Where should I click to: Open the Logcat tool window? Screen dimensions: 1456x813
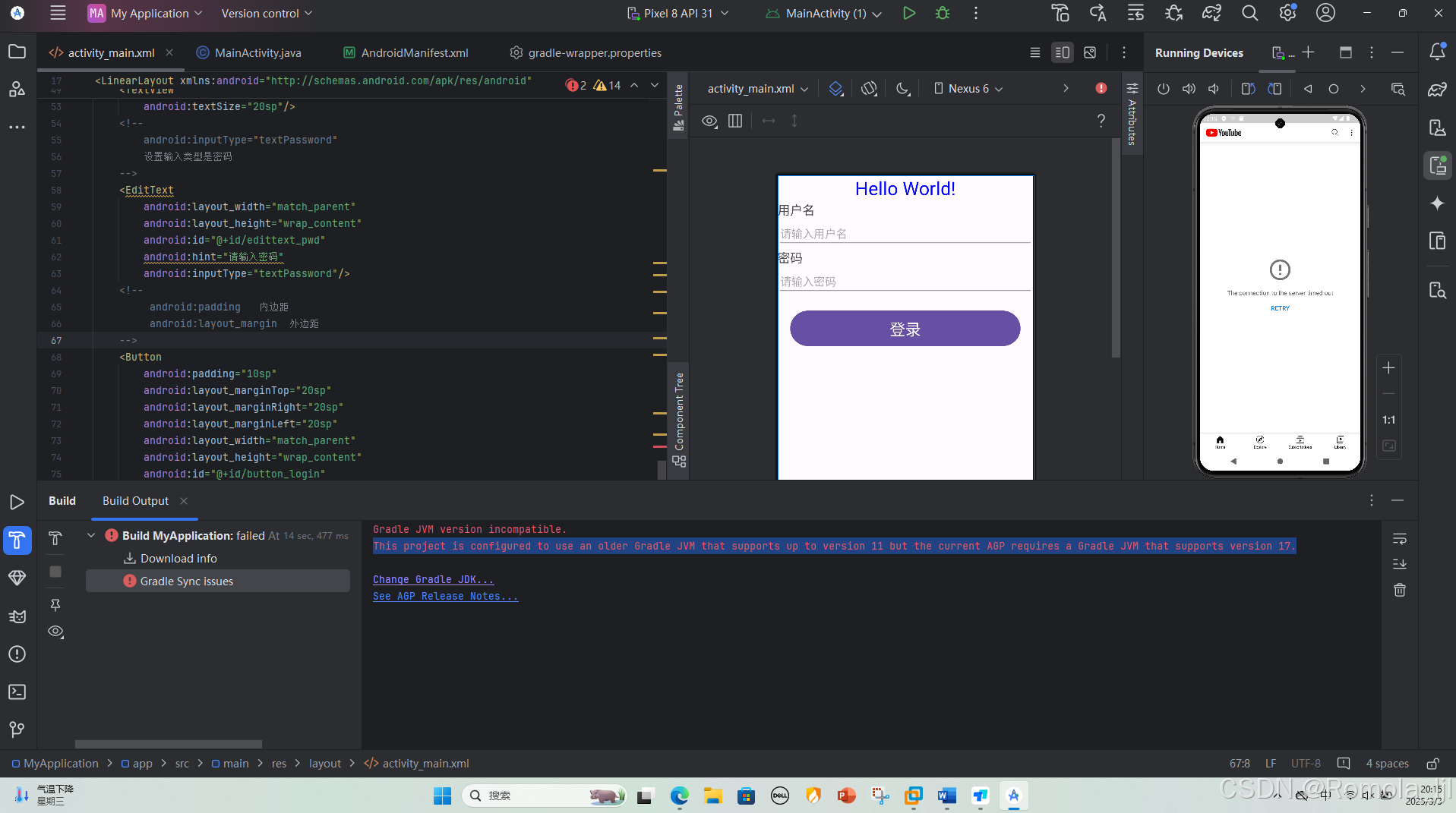point(17,616)
